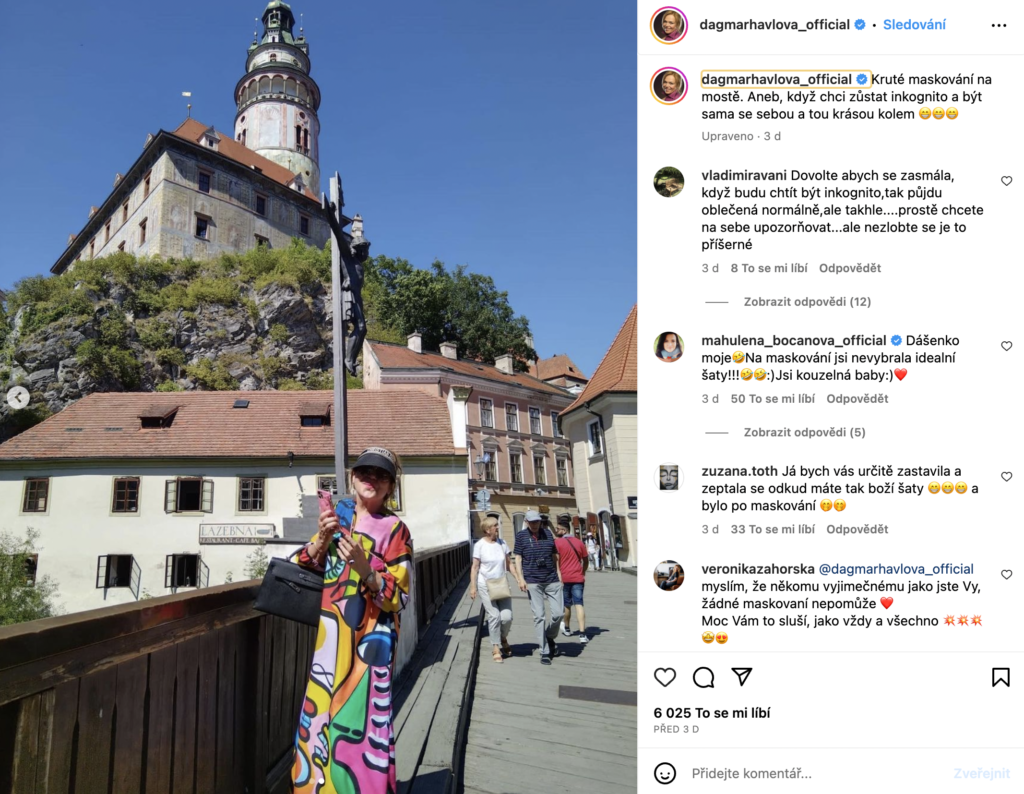Viewport: 1024px width, 794px height.
Task: Open the emoji picker smiley icon
Action: pyautogui.click(x=665, y=773)
